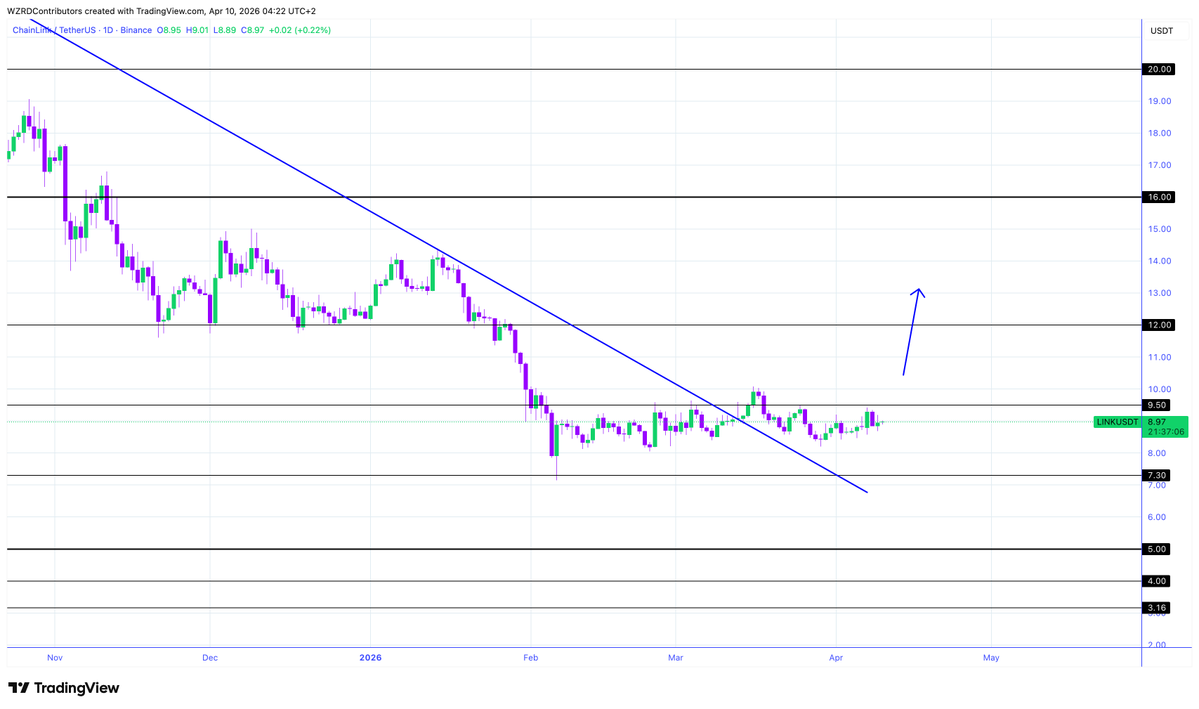Select the 4.00 price line label
Screen dimensions: 1199x709
(1156, 581)
